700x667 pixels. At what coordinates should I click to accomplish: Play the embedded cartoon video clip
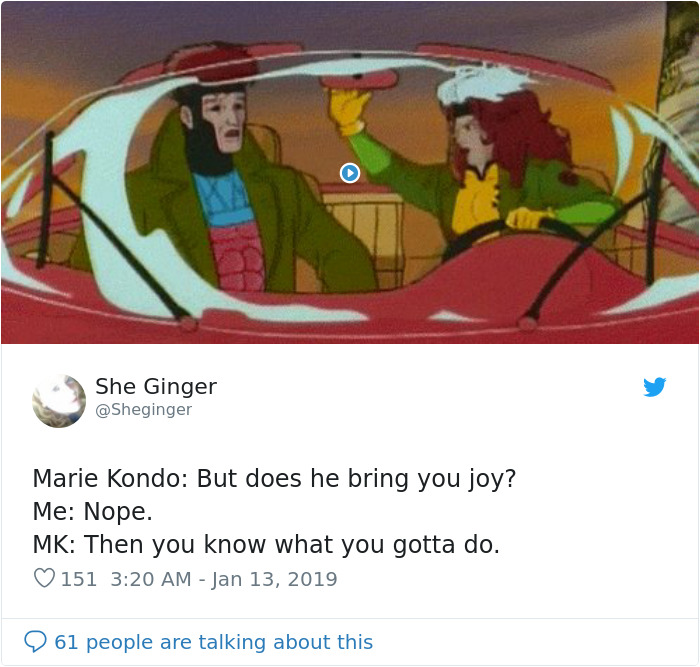click(350, 173)
